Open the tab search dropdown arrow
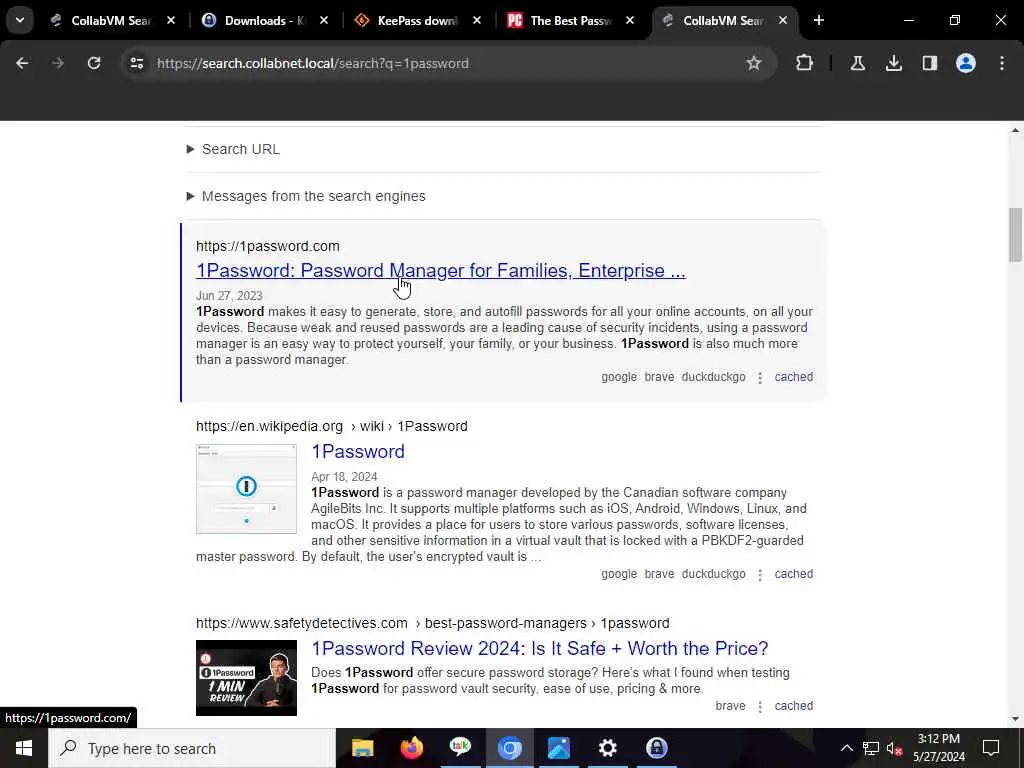Image resolution: width=1024 pixels, height=768 pixels. coord(20,20)
